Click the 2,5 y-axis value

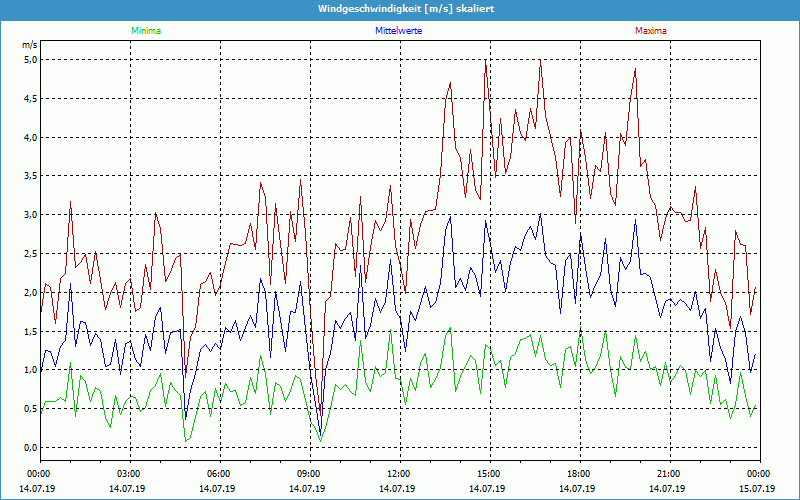(x=31, y=254)
